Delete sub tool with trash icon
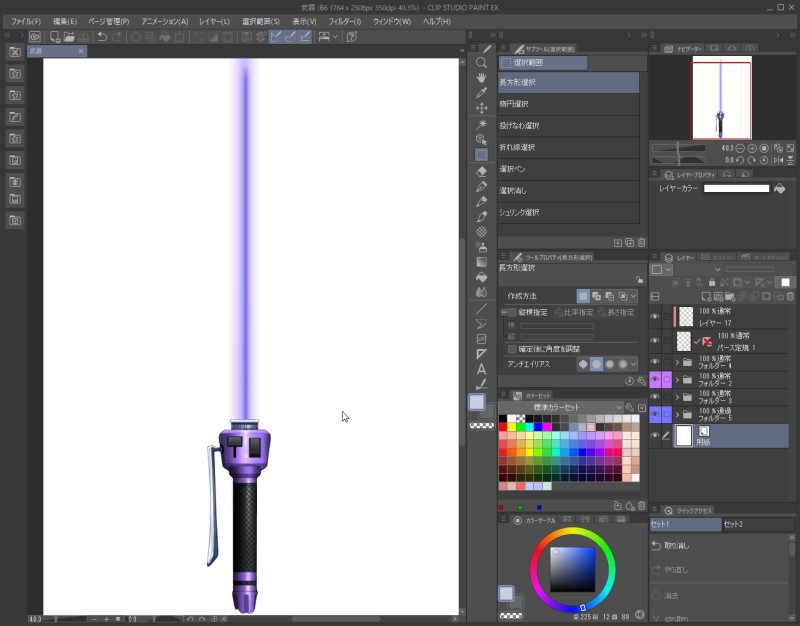The height and width of the screenshot is (626, 800). pos(641,243)
